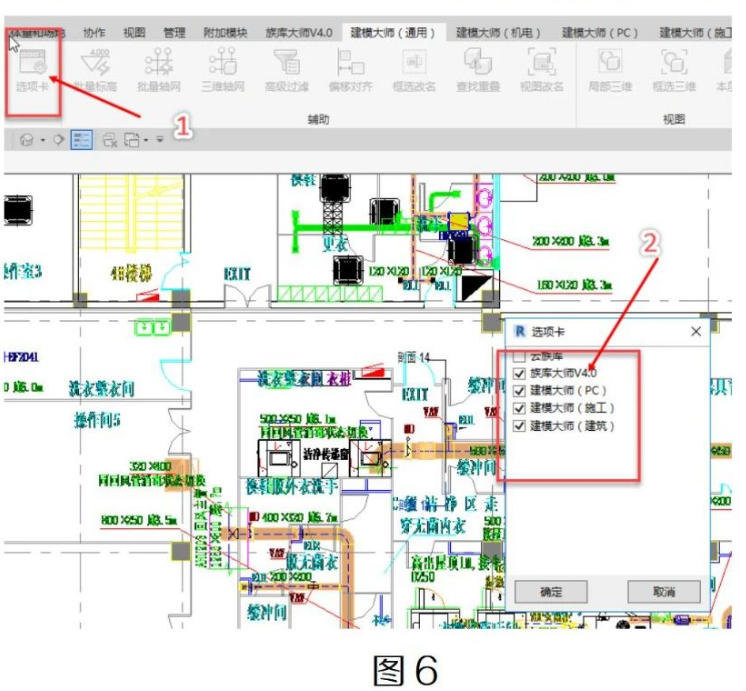
Task: Toggle the 建模大师（施工） checkbox
Action: (x=519, y=408)
